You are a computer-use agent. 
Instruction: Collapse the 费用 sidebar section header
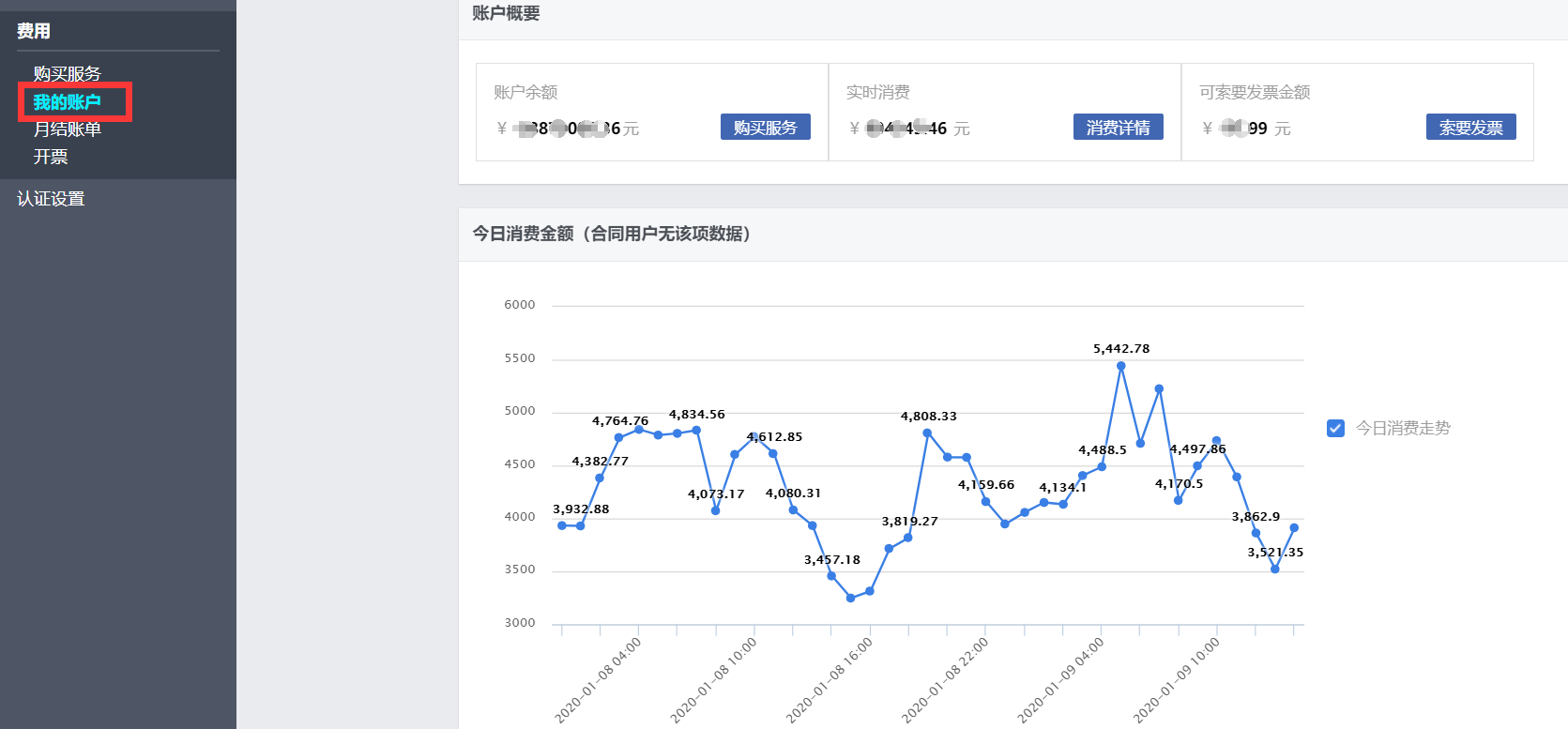point(34,31)
